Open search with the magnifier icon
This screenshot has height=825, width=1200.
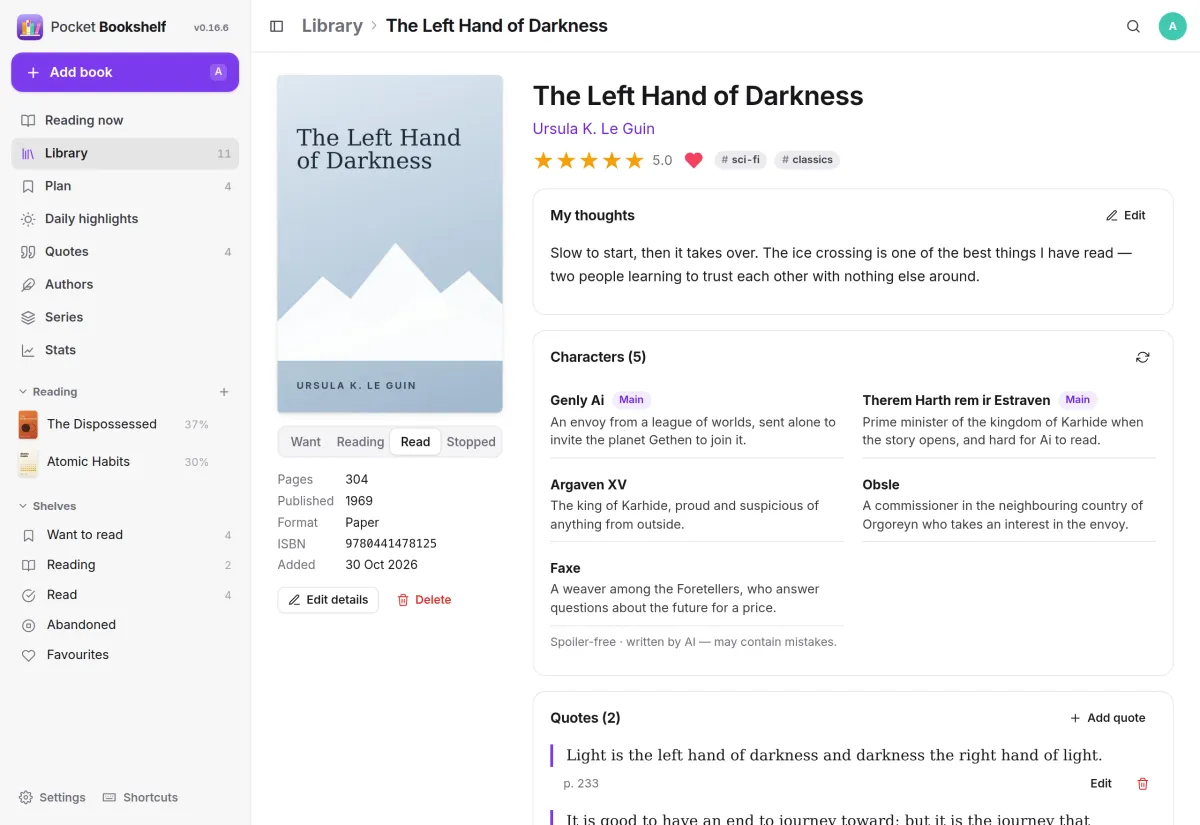[1133, 26]
